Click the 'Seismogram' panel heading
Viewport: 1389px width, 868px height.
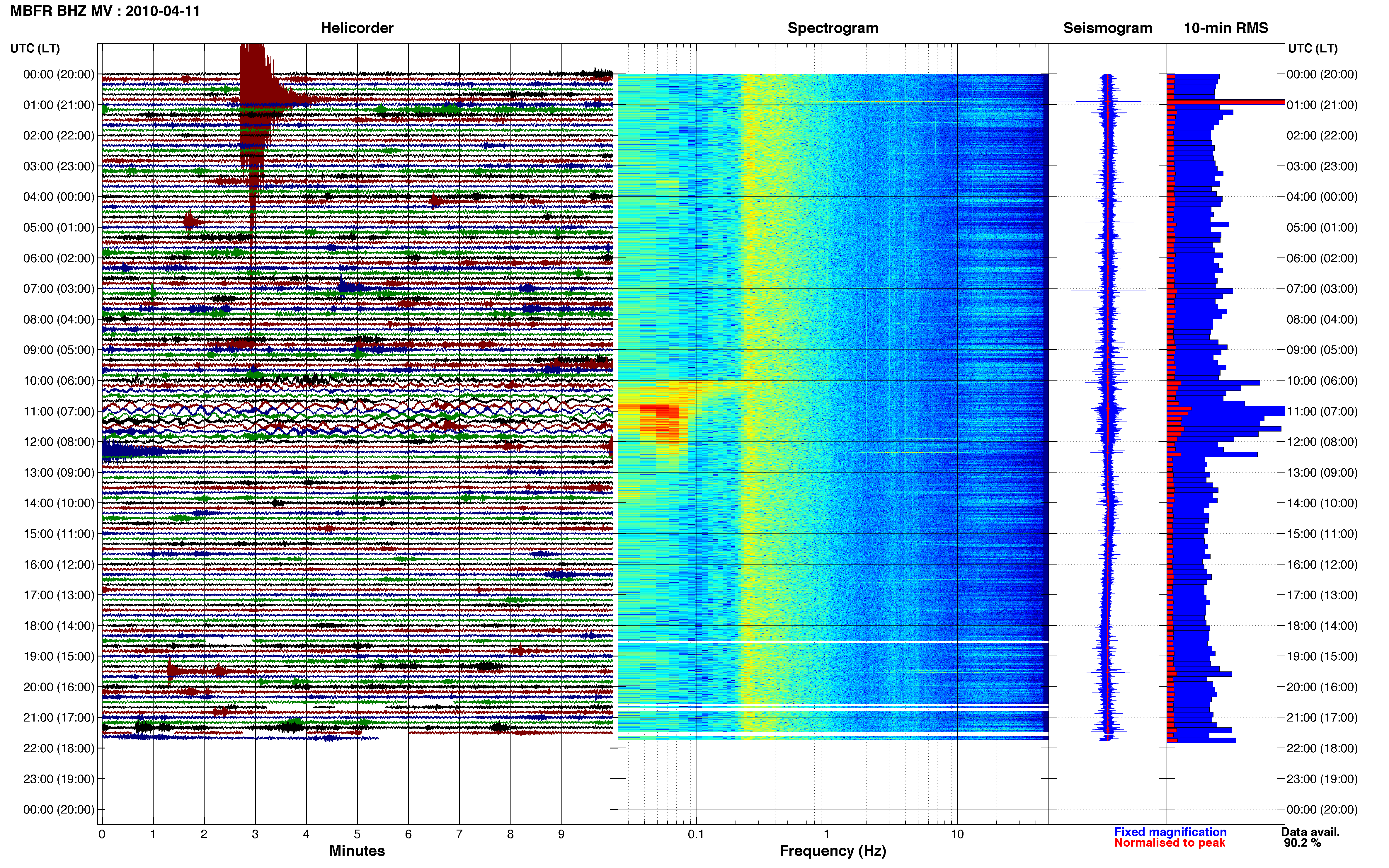[x=1108, y=28]
